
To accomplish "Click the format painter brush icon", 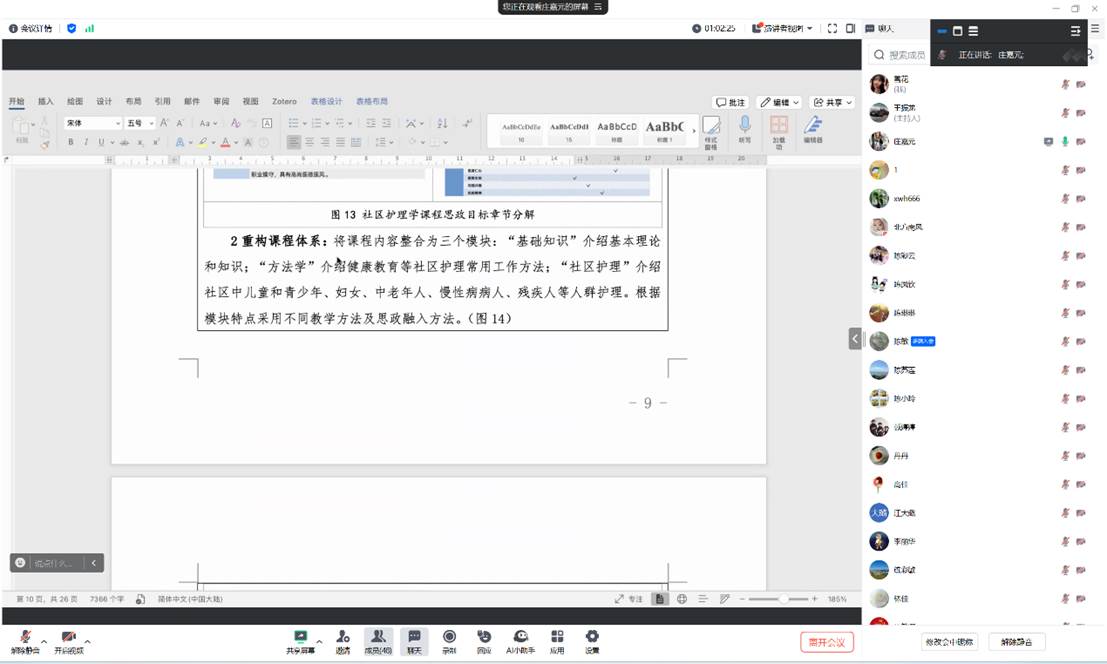I will click(x=44, y=145).
